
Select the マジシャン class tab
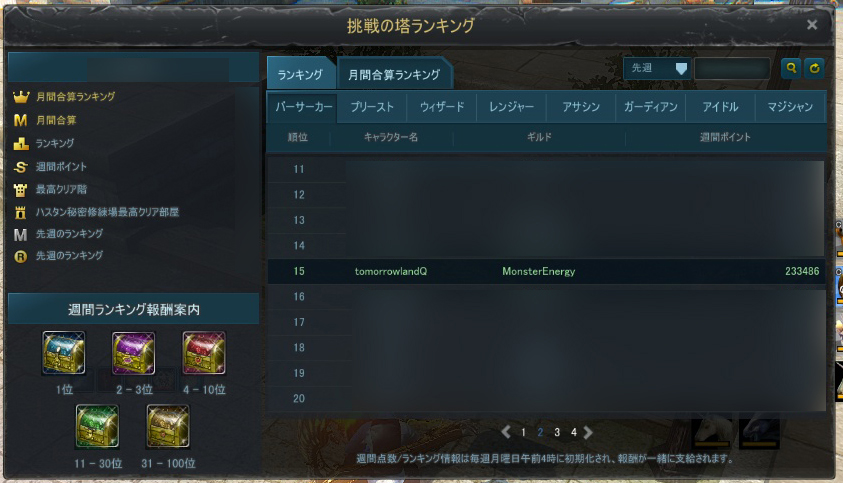(790, 106)
